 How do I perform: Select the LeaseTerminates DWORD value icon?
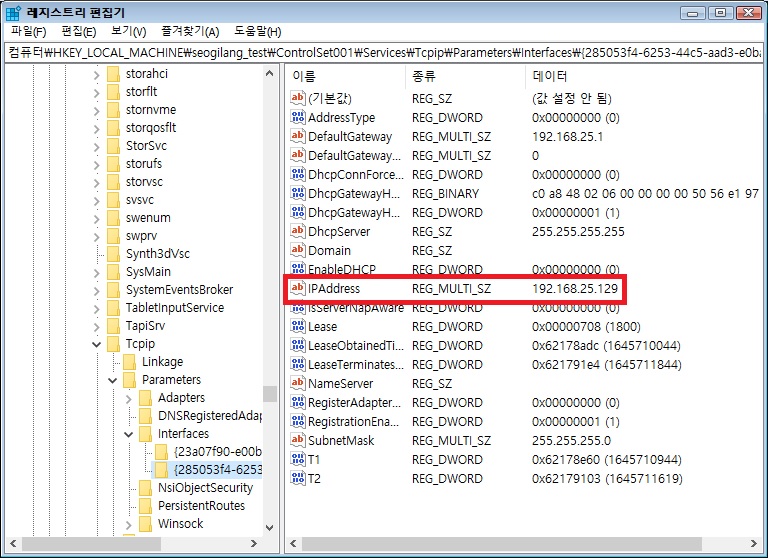297,364
